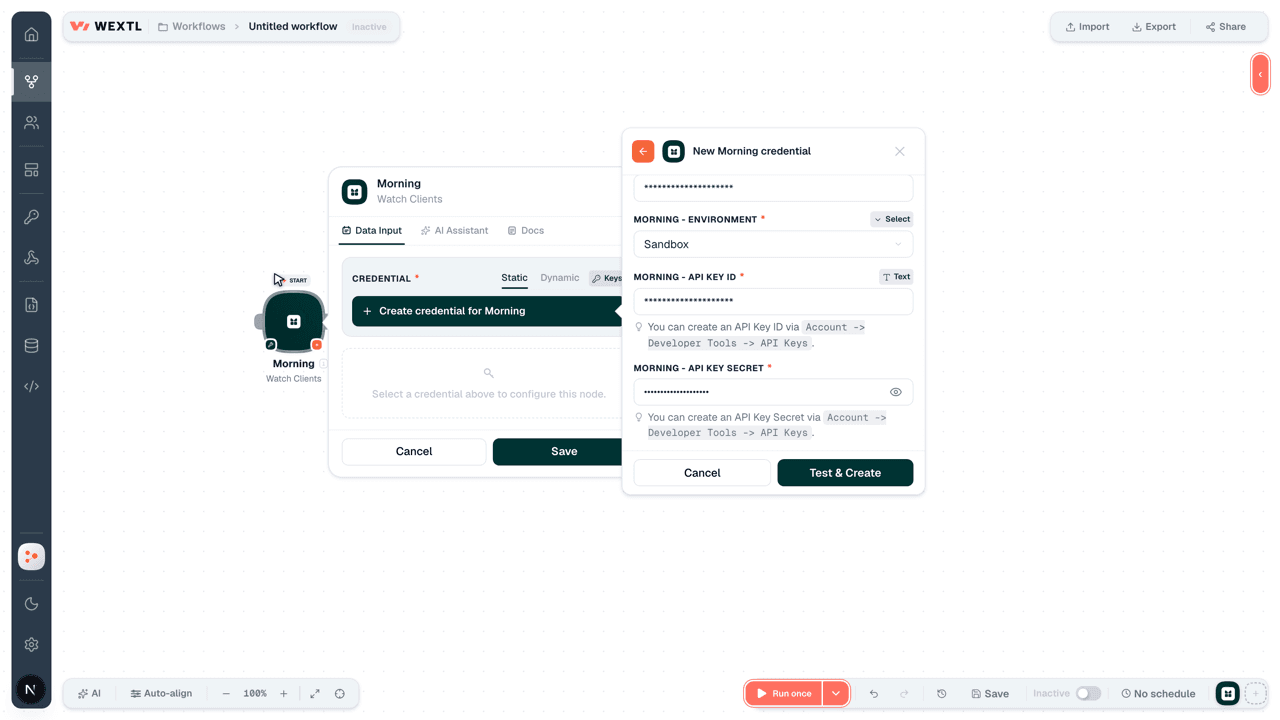This screenshot has height=720, width=1280.
Task: Cancel the new Morning credential
Action: coord(702,473)
